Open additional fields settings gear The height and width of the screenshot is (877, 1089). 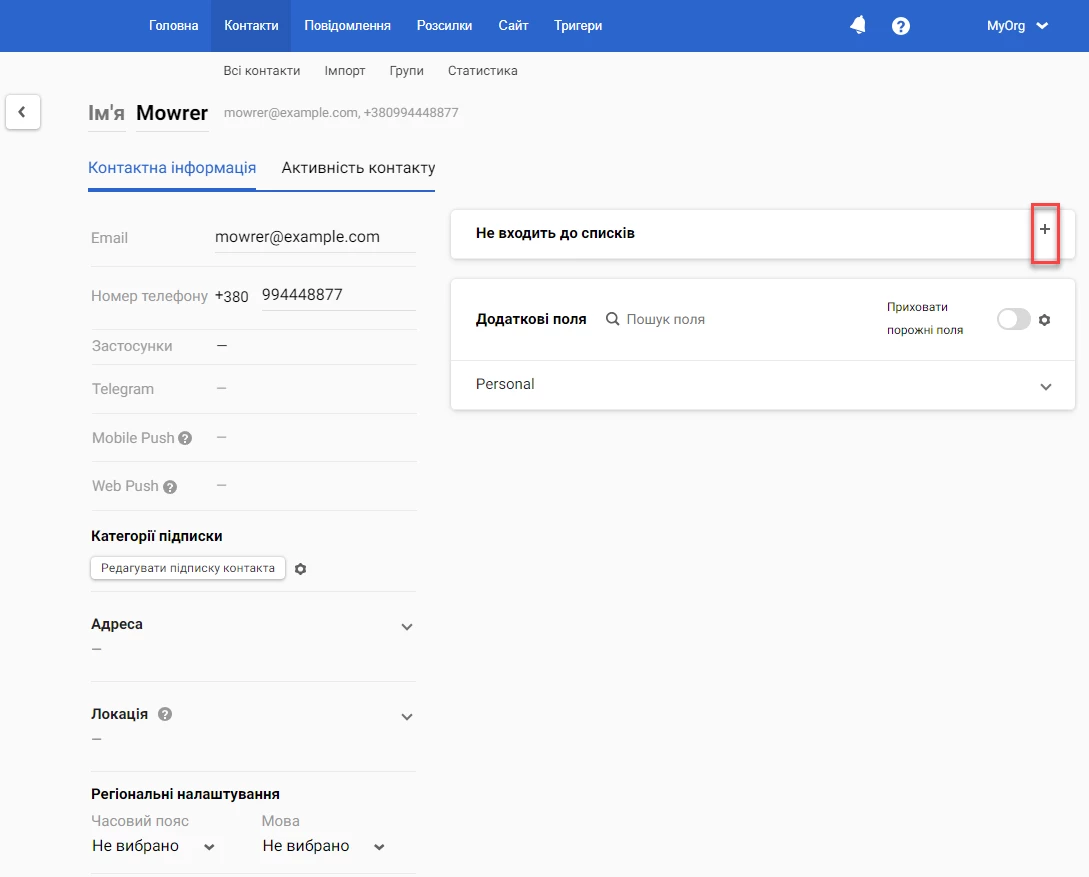coord(1044,320)
